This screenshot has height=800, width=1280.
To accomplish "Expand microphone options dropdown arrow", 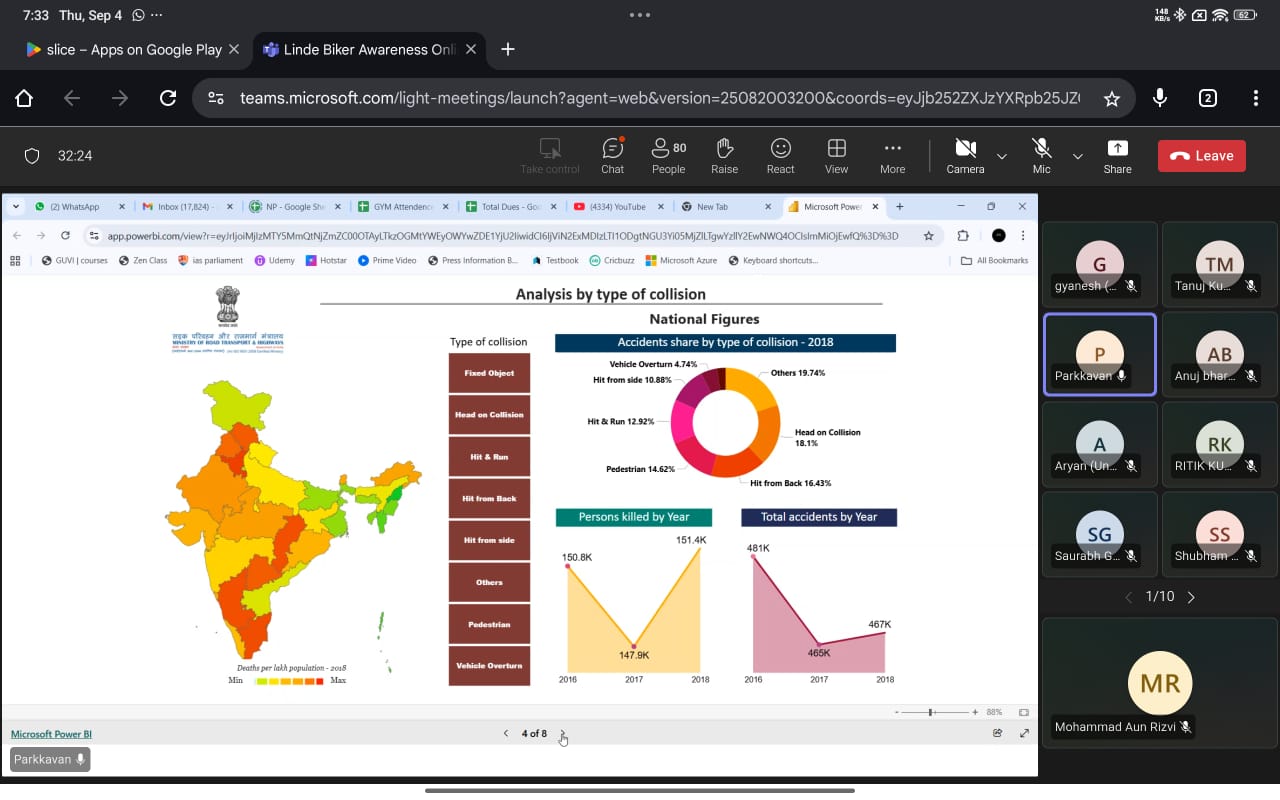I will coord(1077,156).
